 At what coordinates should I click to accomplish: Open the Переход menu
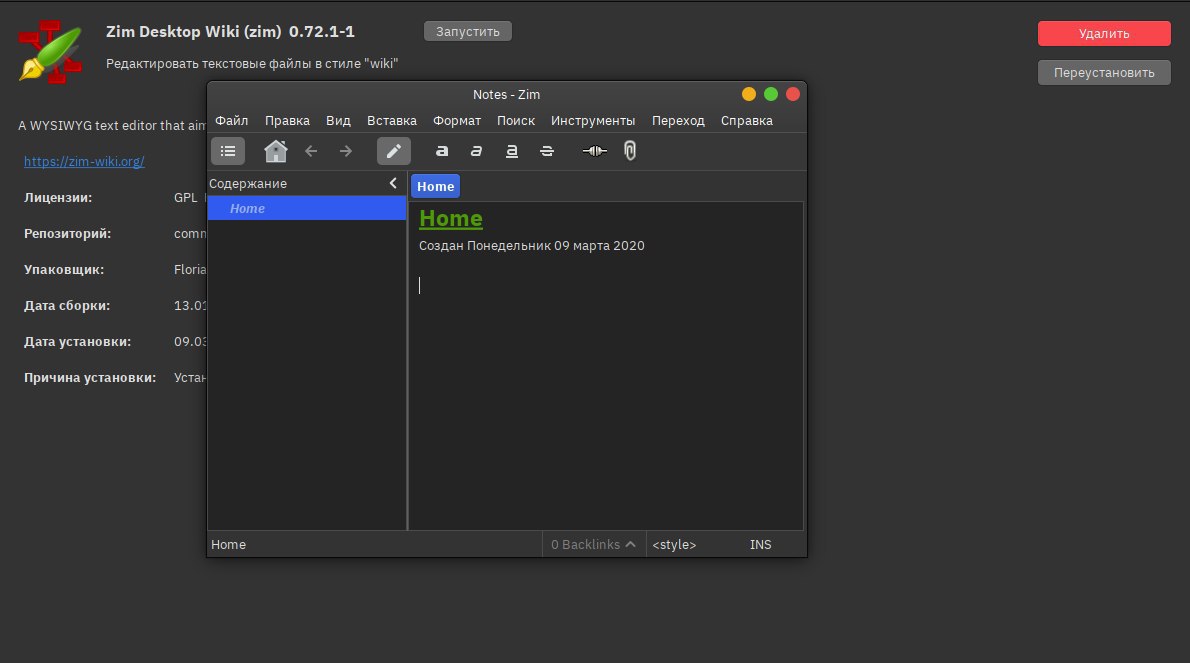click(x=678, y=121)
